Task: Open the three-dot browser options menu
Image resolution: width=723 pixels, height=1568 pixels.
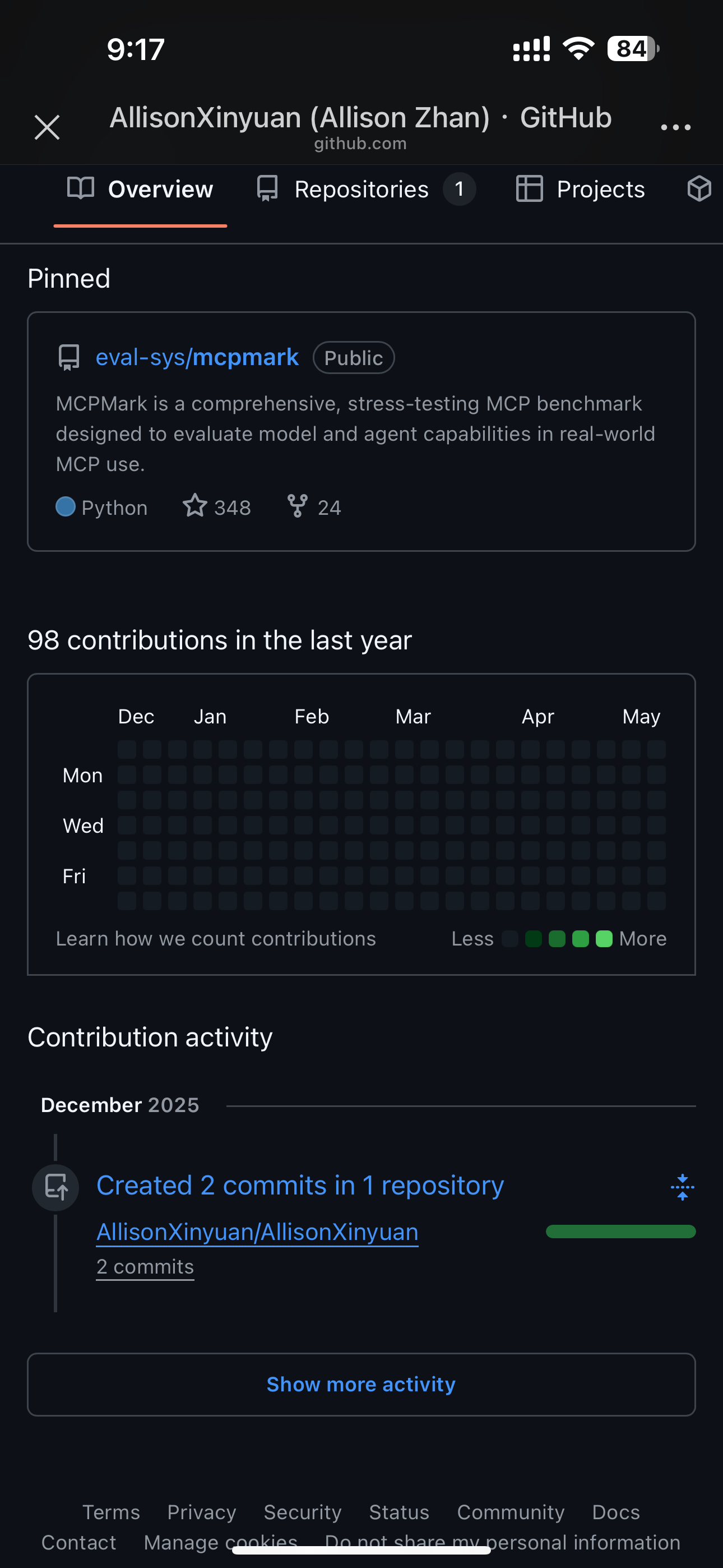Action: (675, 127)
